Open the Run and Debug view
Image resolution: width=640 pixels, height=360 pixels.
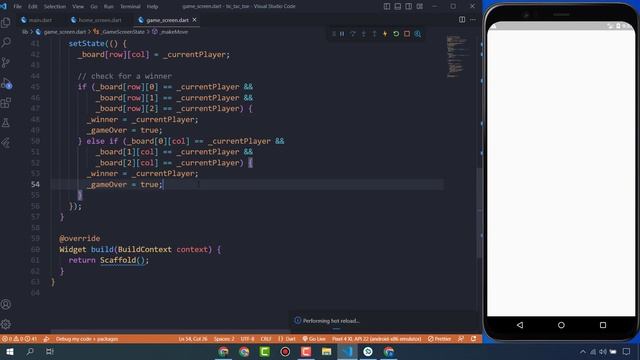click(6, 83)
